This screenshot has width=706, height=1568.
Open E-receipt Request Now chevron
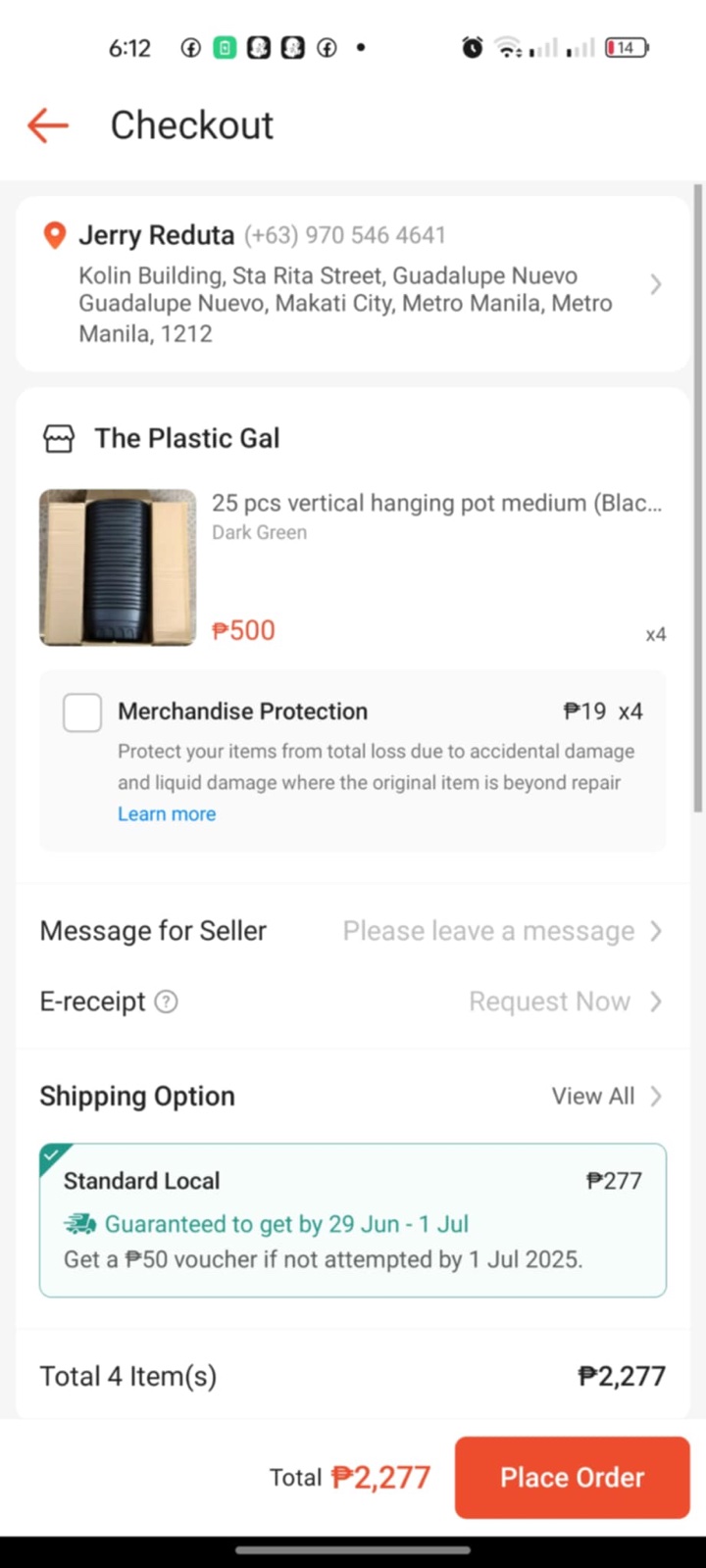tap(656, 1002)
